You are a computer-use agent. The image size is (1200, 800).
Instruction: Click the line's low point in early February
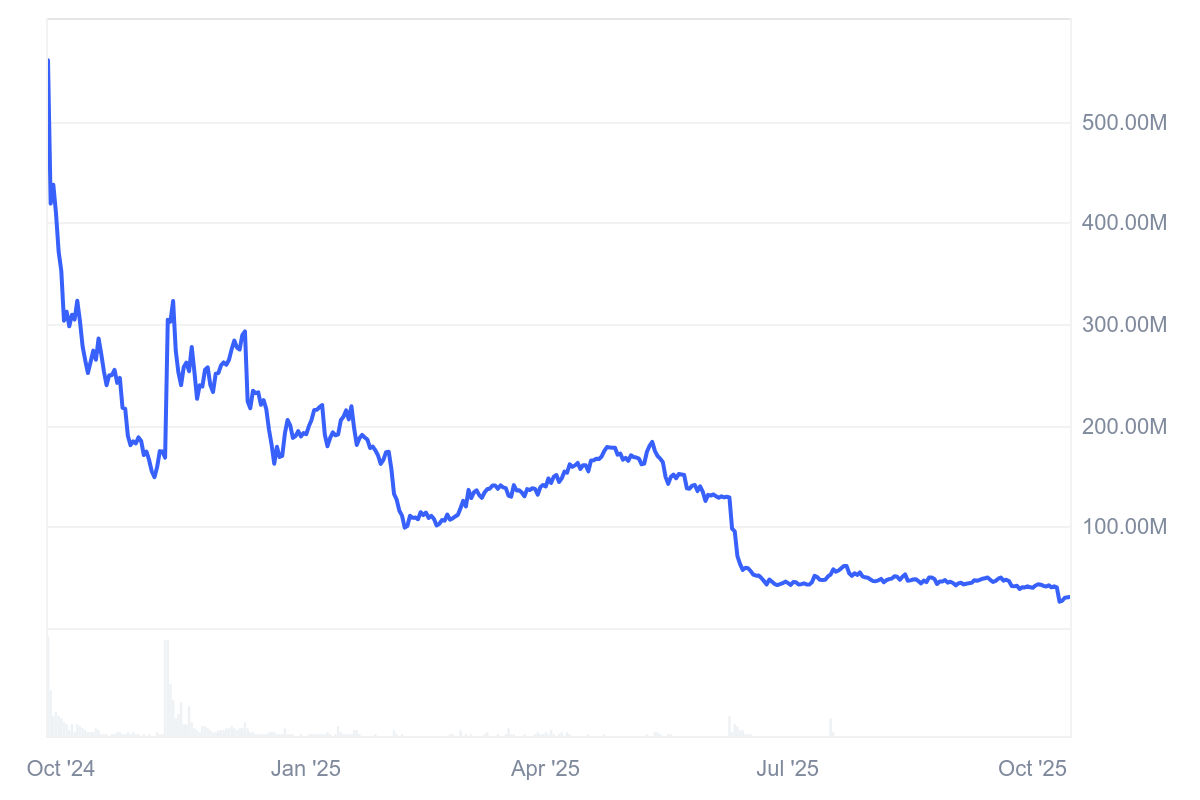tap(404, 527)
